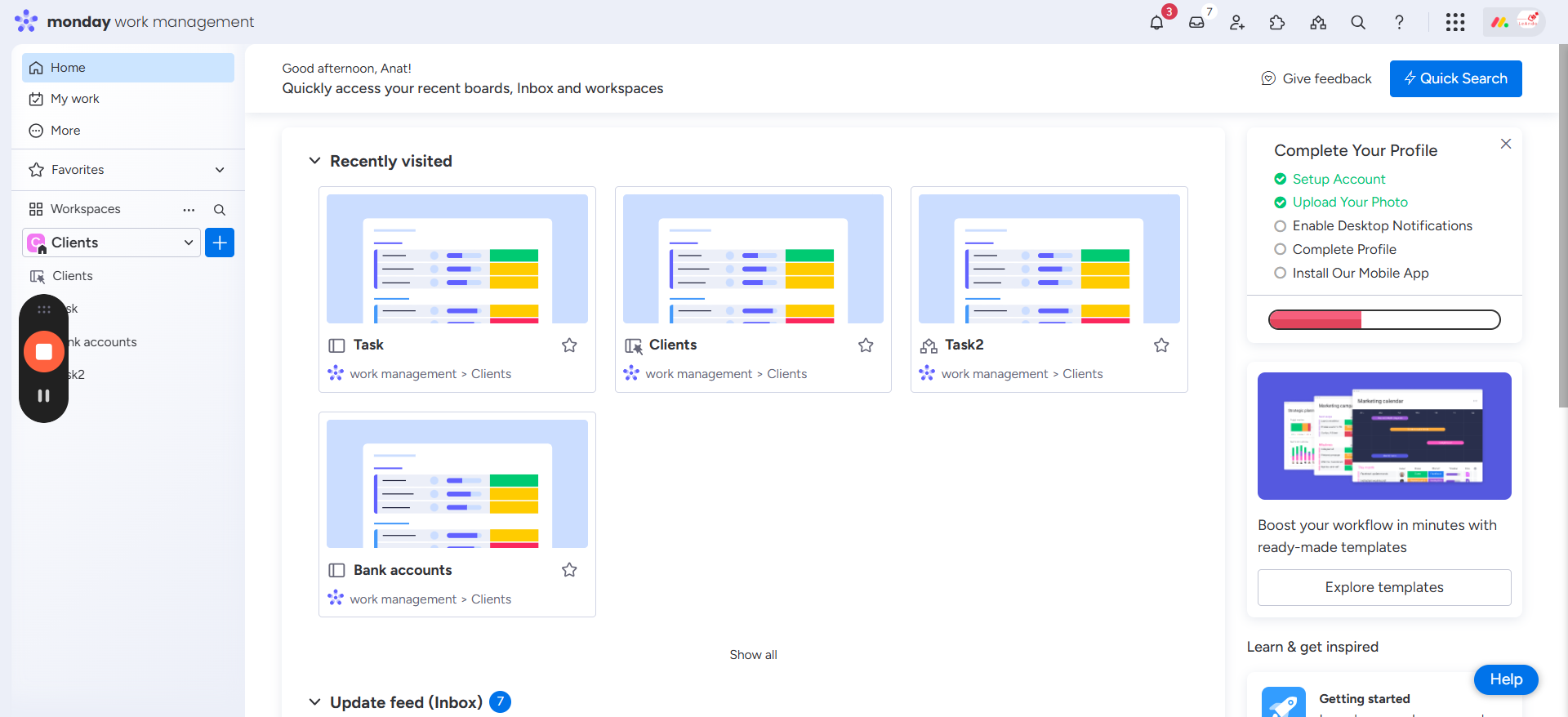Collapse the Recently visited section
Screen dimensions: 1568x717
[x=314, y=161]
